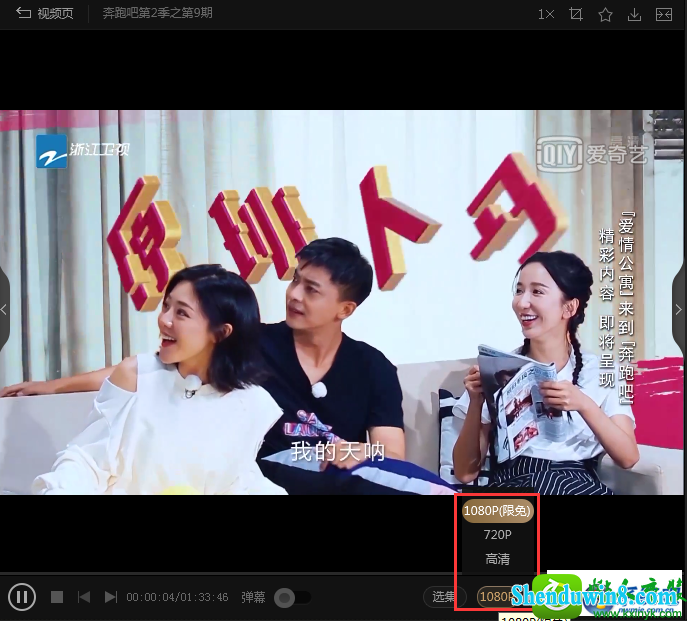Screen dimensions: 687x621
Task: Favorite the video with star icon
Action: (x=605, y=14)
